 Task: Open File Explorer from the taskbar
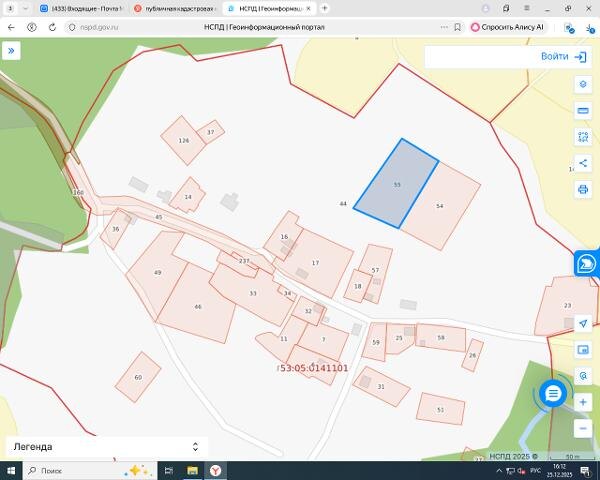click(192, 470)
